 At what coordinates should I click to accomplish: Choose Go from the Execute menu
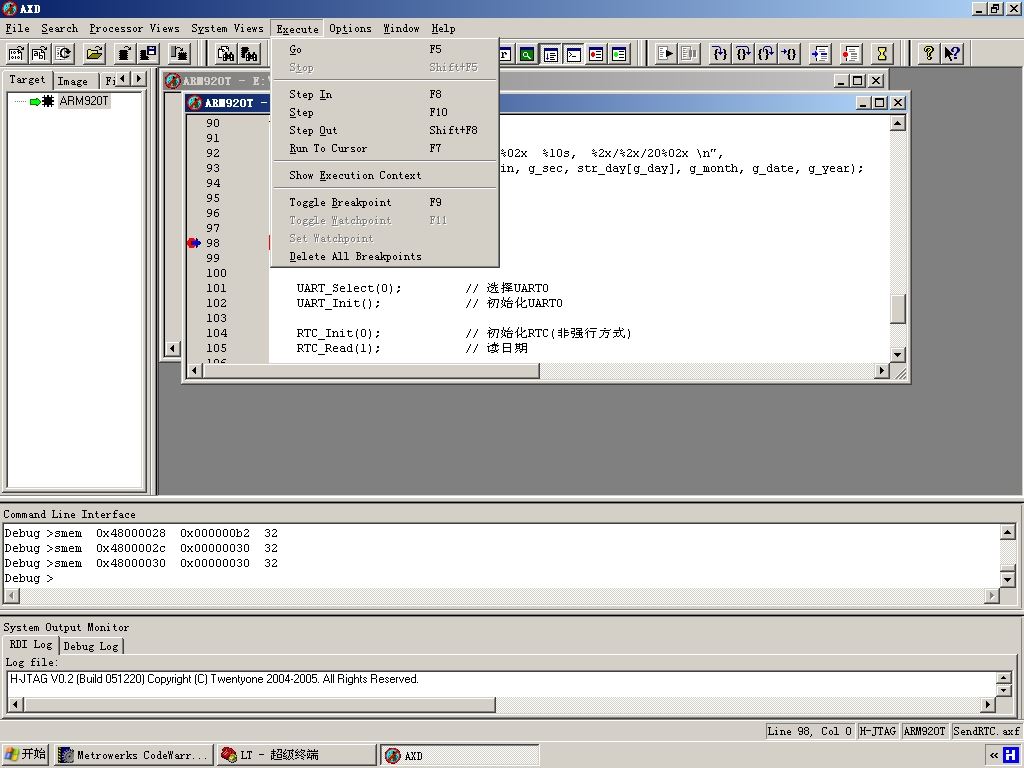[385, 50]
